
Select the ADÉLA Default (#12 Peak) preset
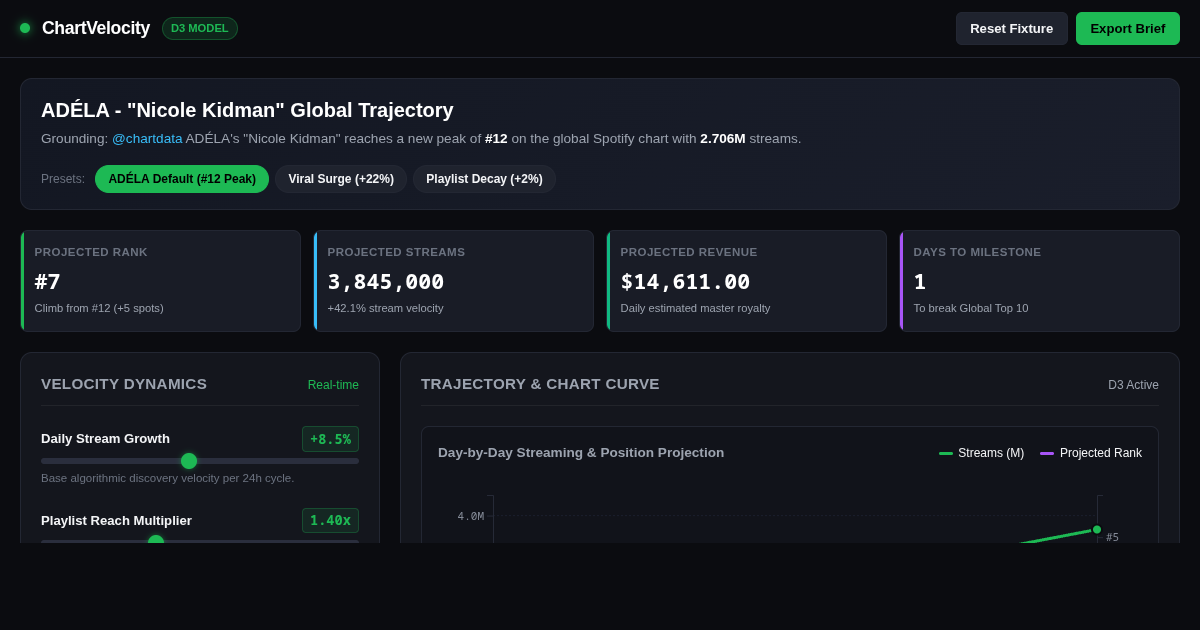pyautogui.click(x=182, y=179)
